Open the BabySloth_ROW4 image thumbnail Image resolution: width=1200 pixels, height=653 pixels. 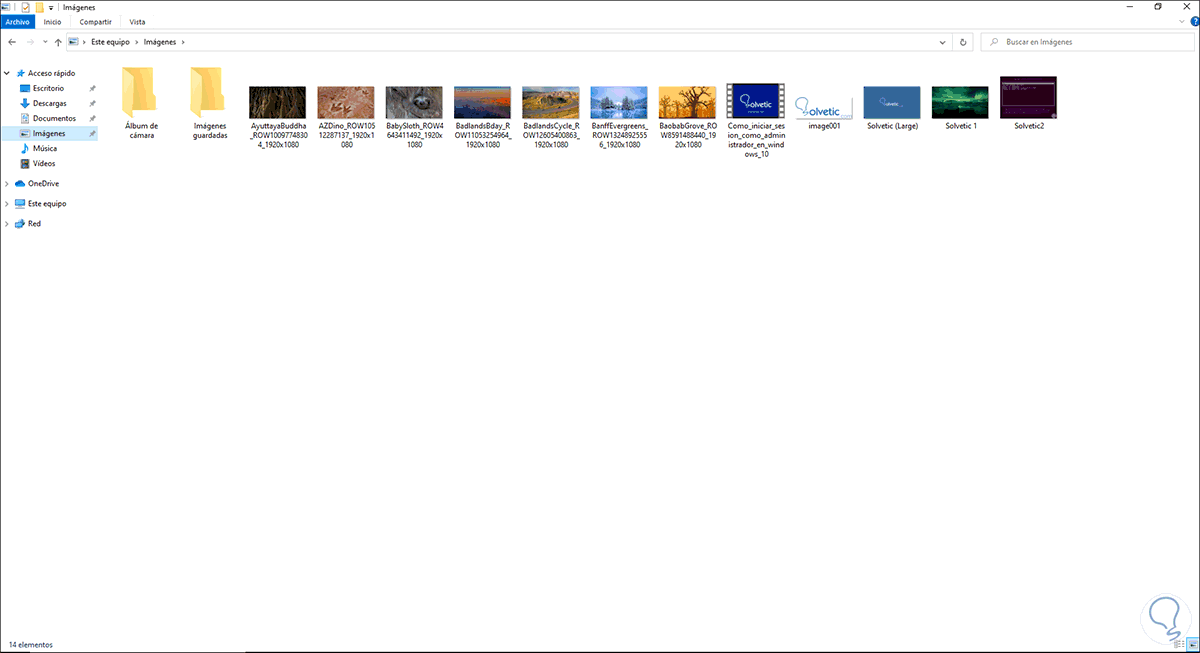413,100
